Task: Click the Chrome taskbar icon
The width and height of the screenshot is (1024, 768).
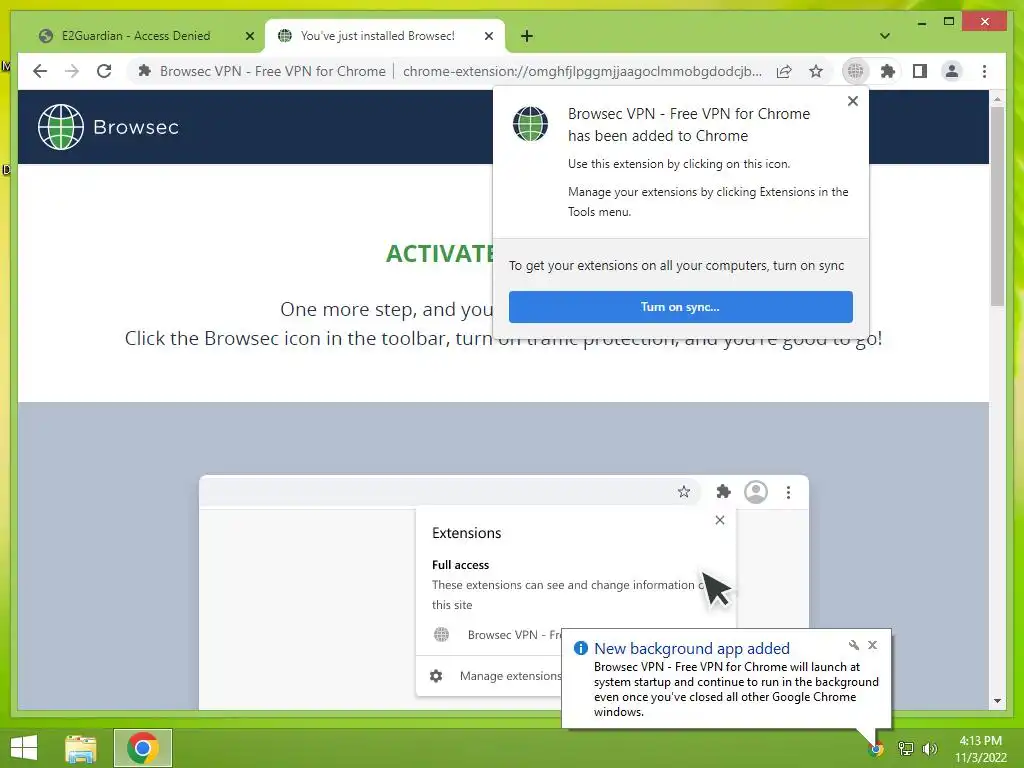Action: pyautogui.click(x=142, y=748)
